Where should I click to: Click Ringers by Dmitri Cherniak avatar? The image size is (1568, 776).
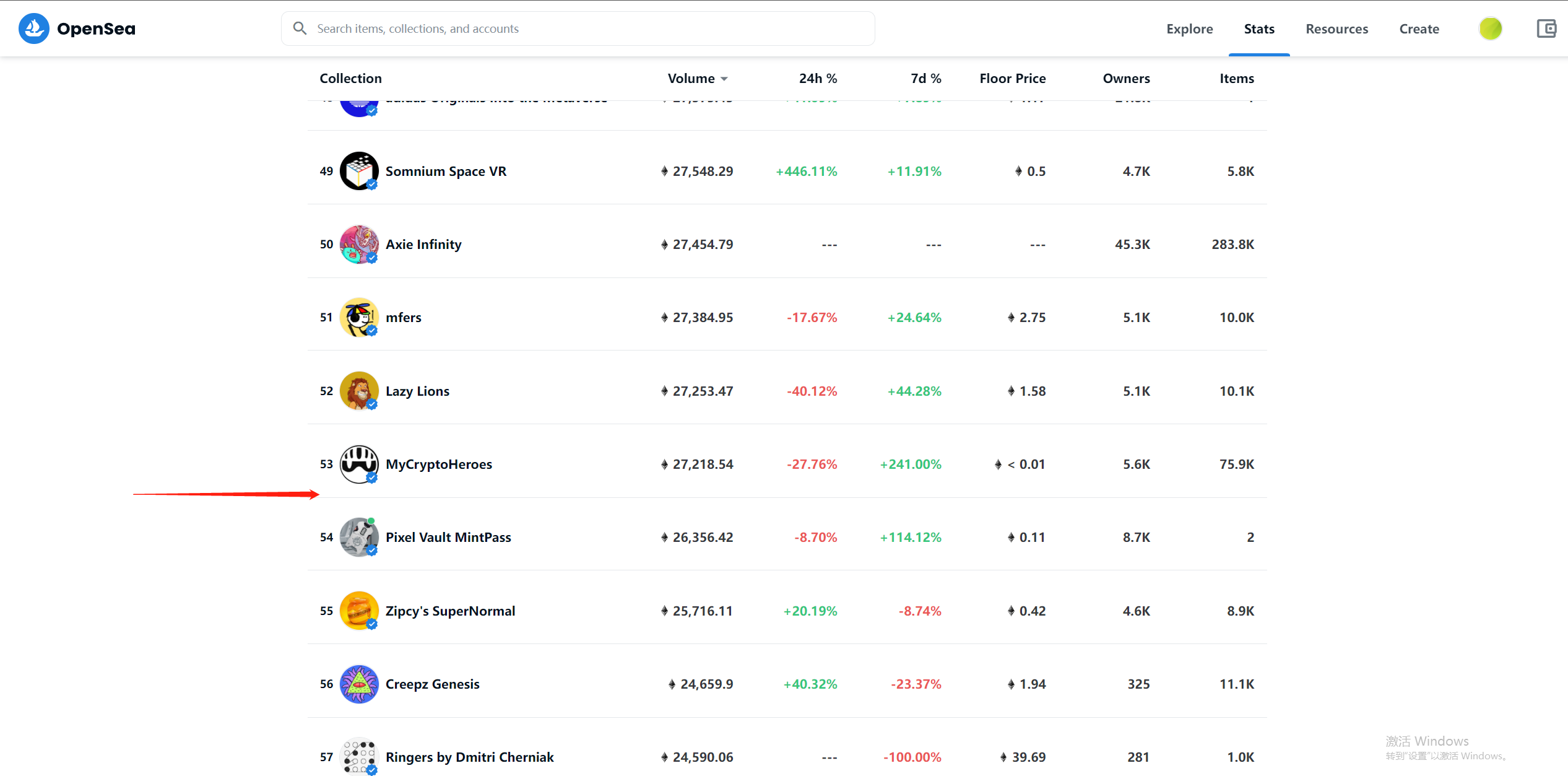(359, 757)
